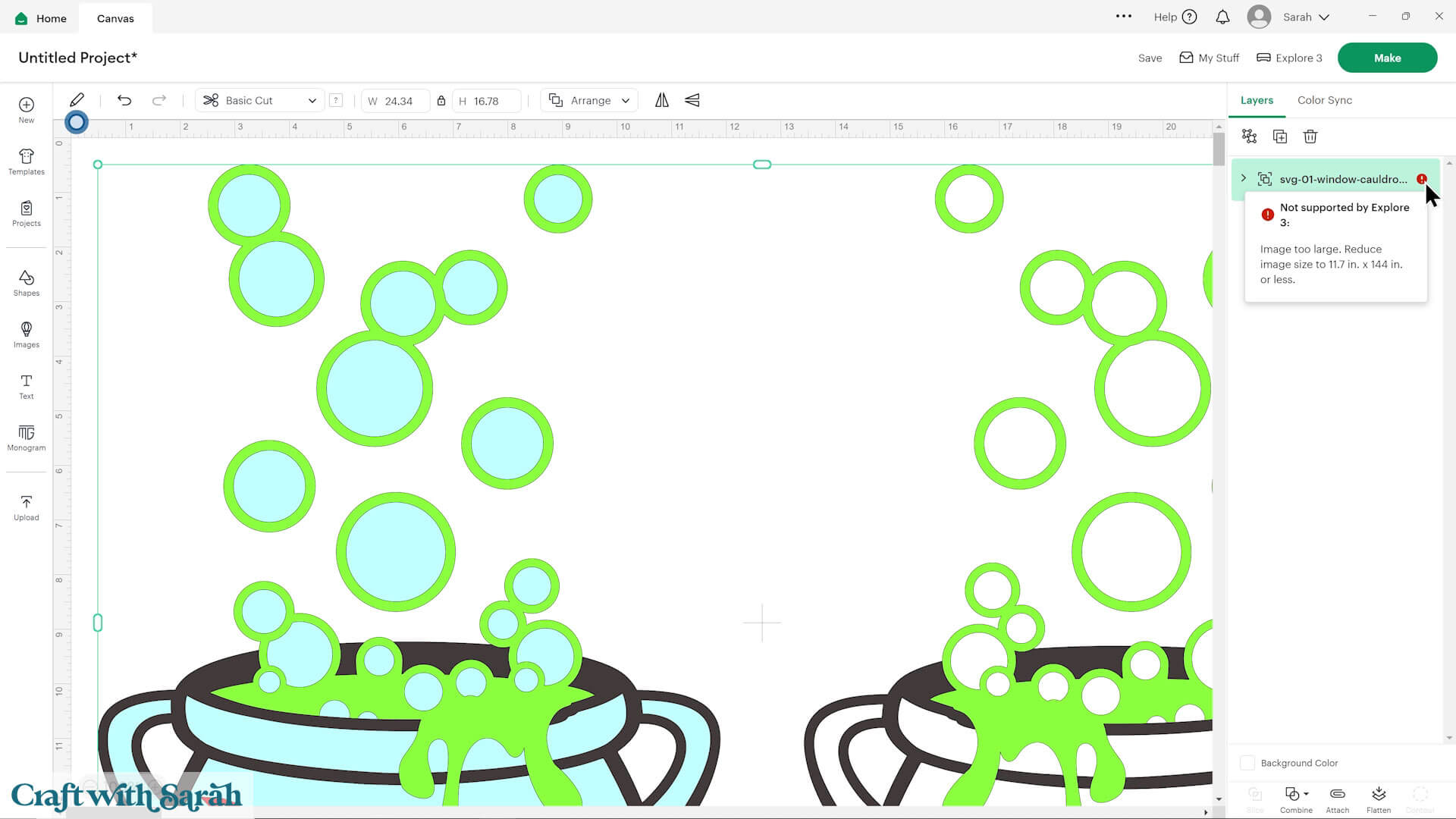Switch to the Color Sync tab
The height and width of the screenshot is (819, 1456).
(x=1324, y=100)
